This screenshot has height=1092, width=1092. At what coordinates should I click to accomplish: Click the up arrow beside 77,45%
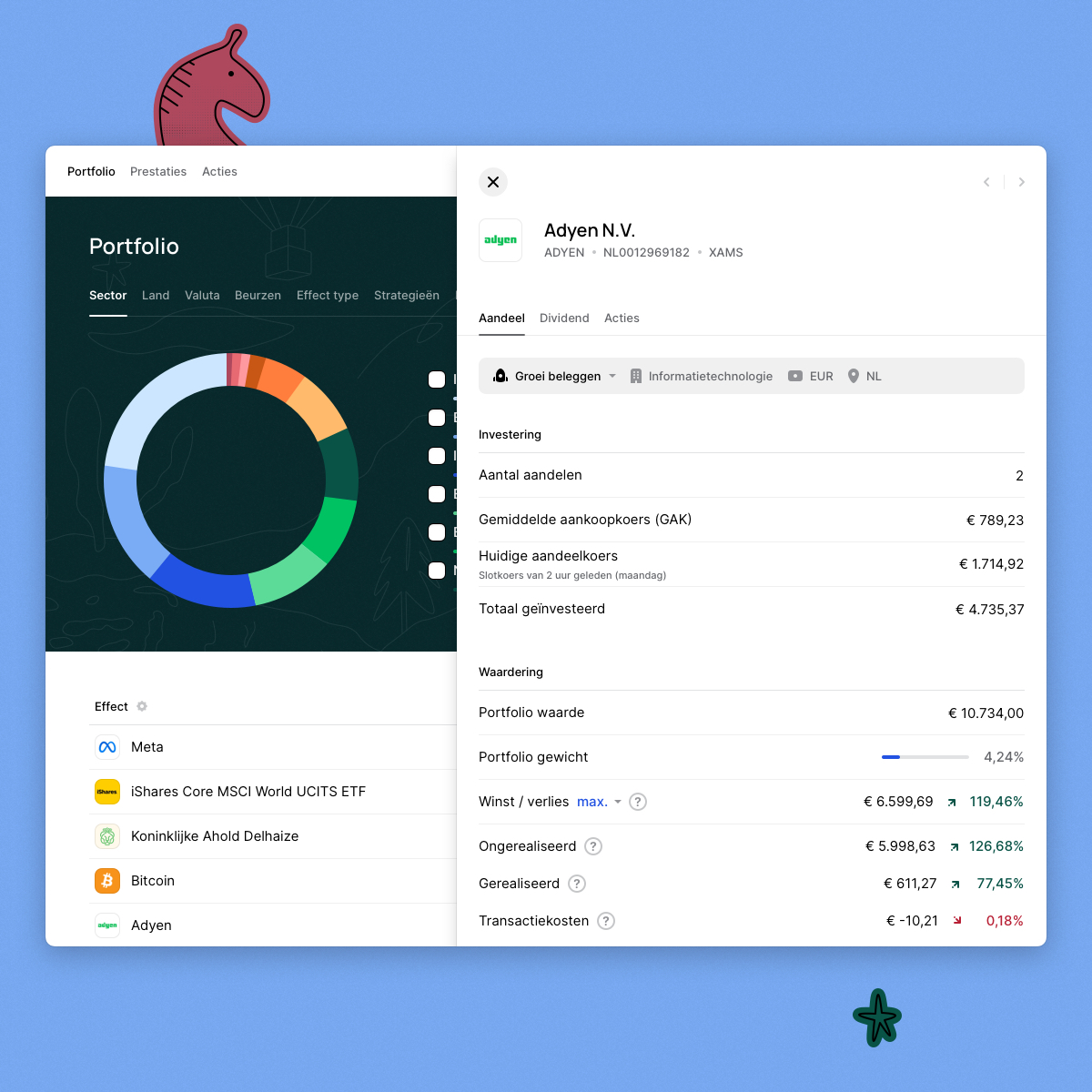pyautogui.click(x=955, y=885)
